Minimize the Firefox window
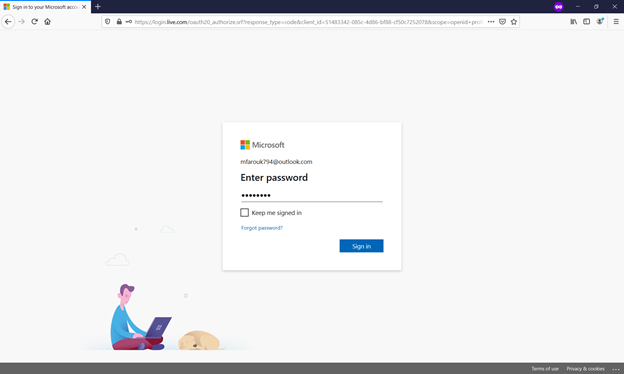This screenshot has width=624, height=374. tap(577, 6)
